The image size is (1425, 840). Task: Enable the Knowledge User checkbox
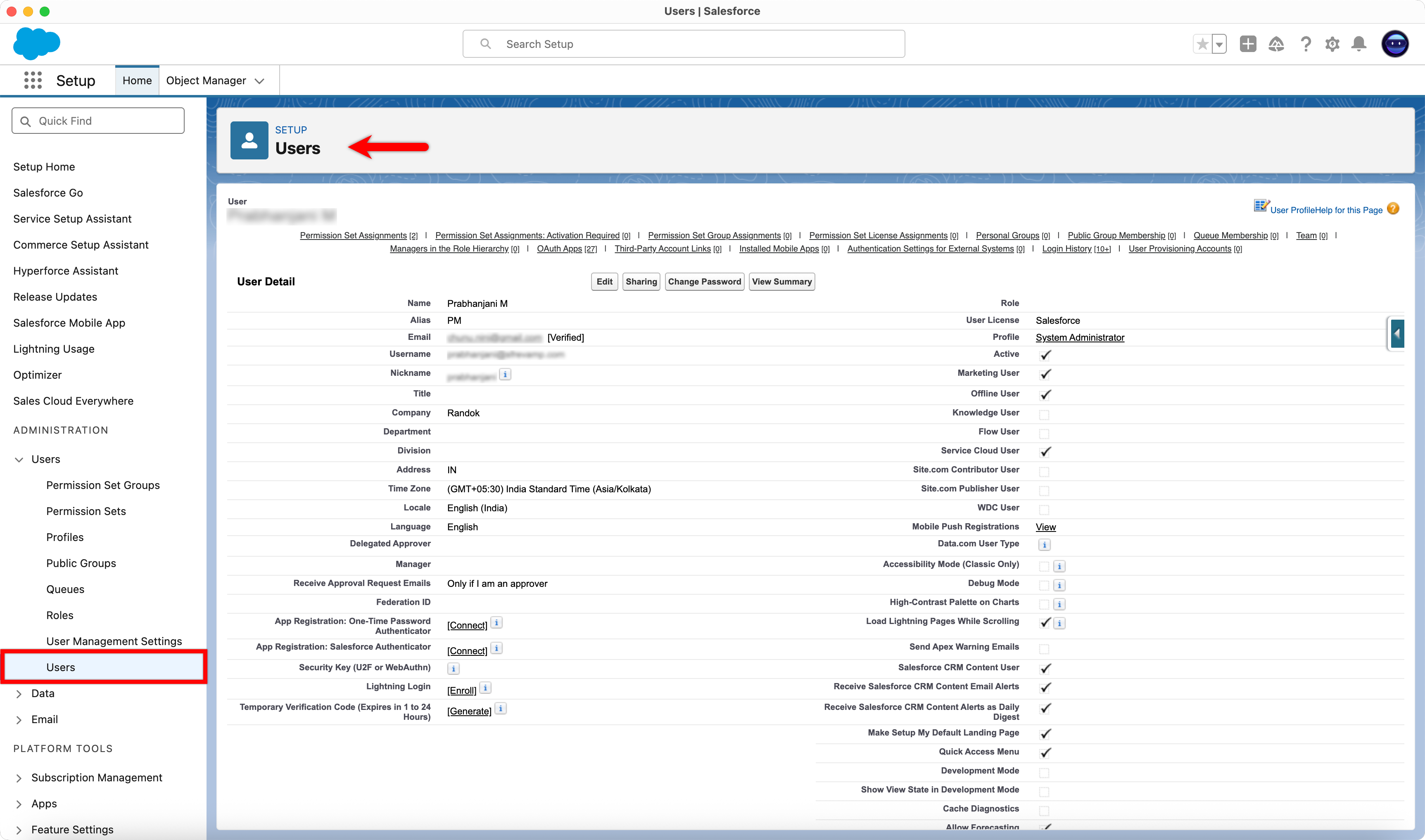[1045, 414]
